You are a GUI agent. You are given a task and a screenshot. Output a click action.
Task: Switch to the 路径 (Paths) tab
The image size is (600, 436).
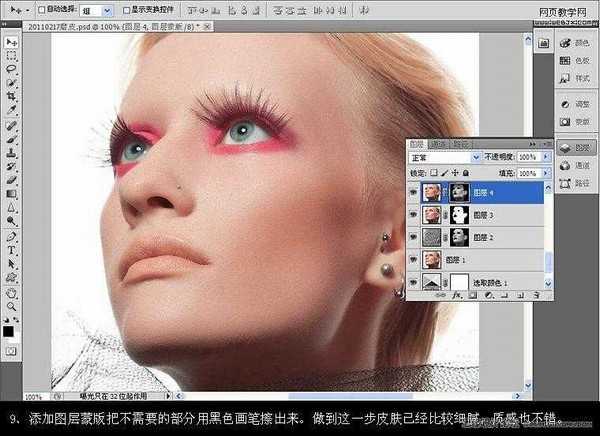[460, 145]
